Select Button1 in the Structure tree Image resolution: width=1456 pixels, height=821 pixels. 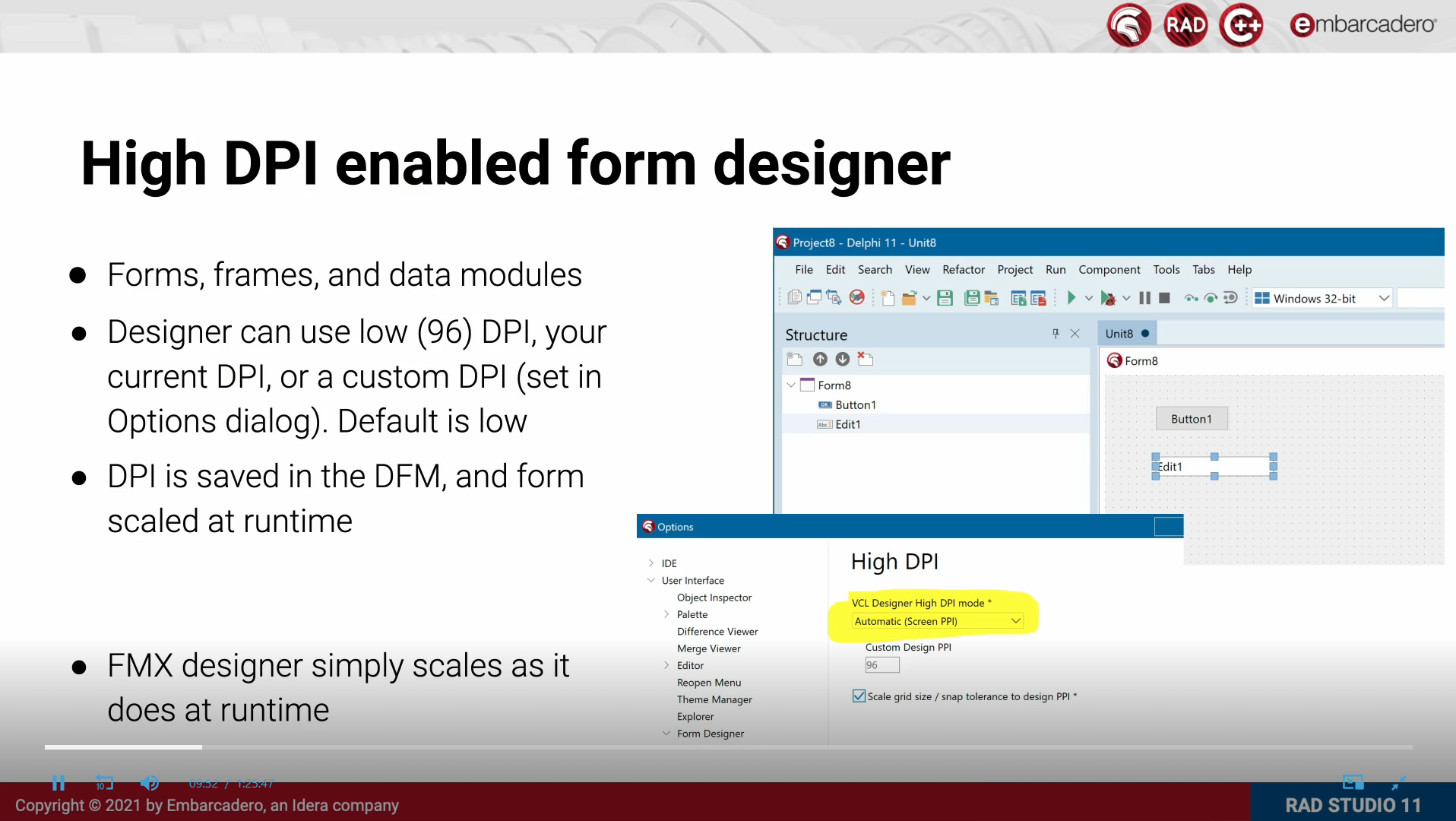[855, 404]
